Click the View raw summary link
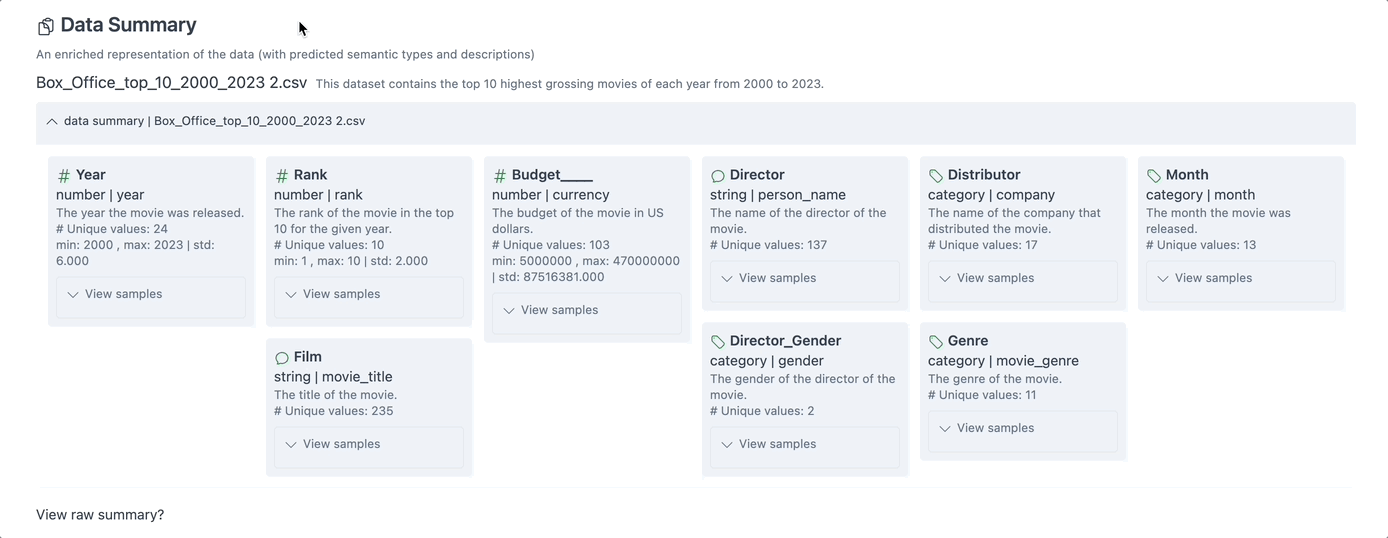1388x538 pixels. pyautogui.click(x=100, y=515)
